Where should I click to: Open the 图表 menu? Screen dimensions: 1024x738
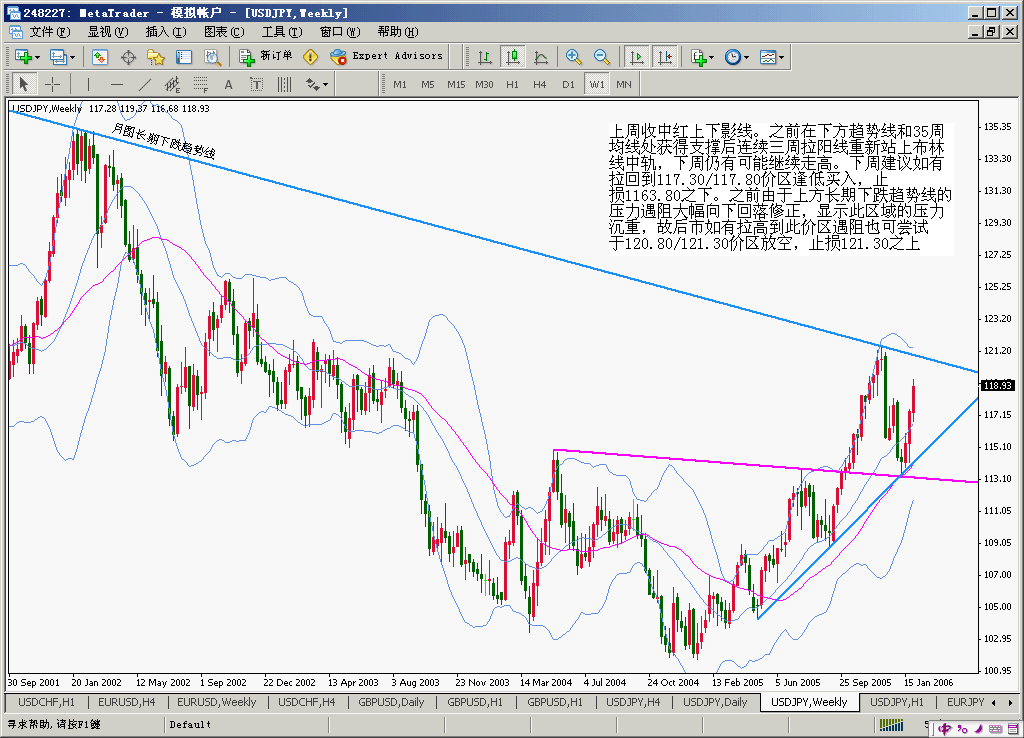pyautogui.click(x=224, y=31)
